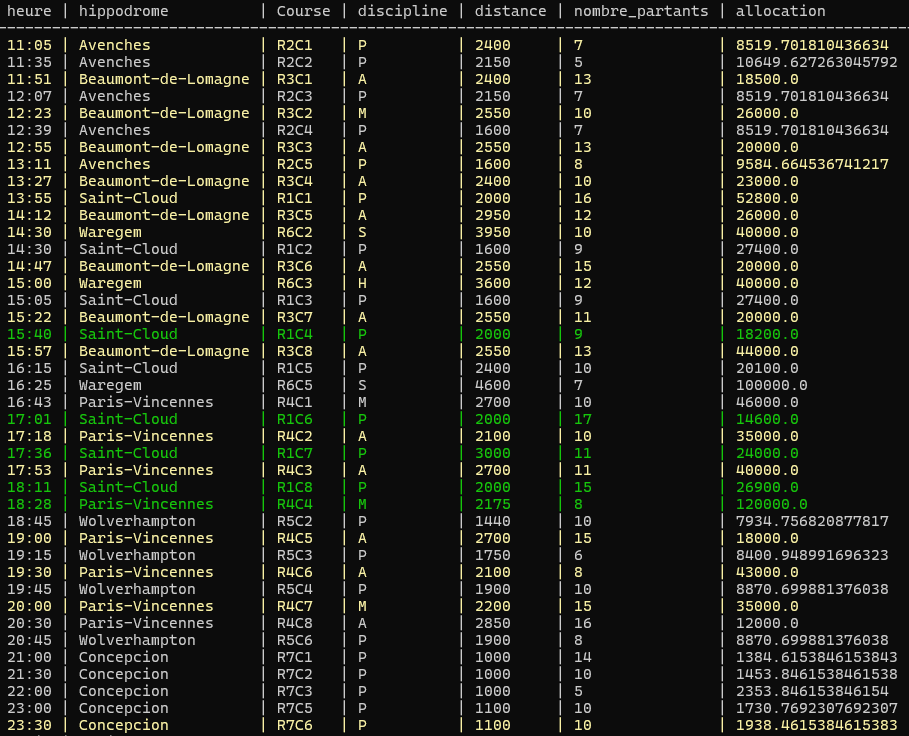The width and height of the screenshot is (909, 736).
Task: Click allocation value 9584.664536741217
Action: tap(812, 164)
